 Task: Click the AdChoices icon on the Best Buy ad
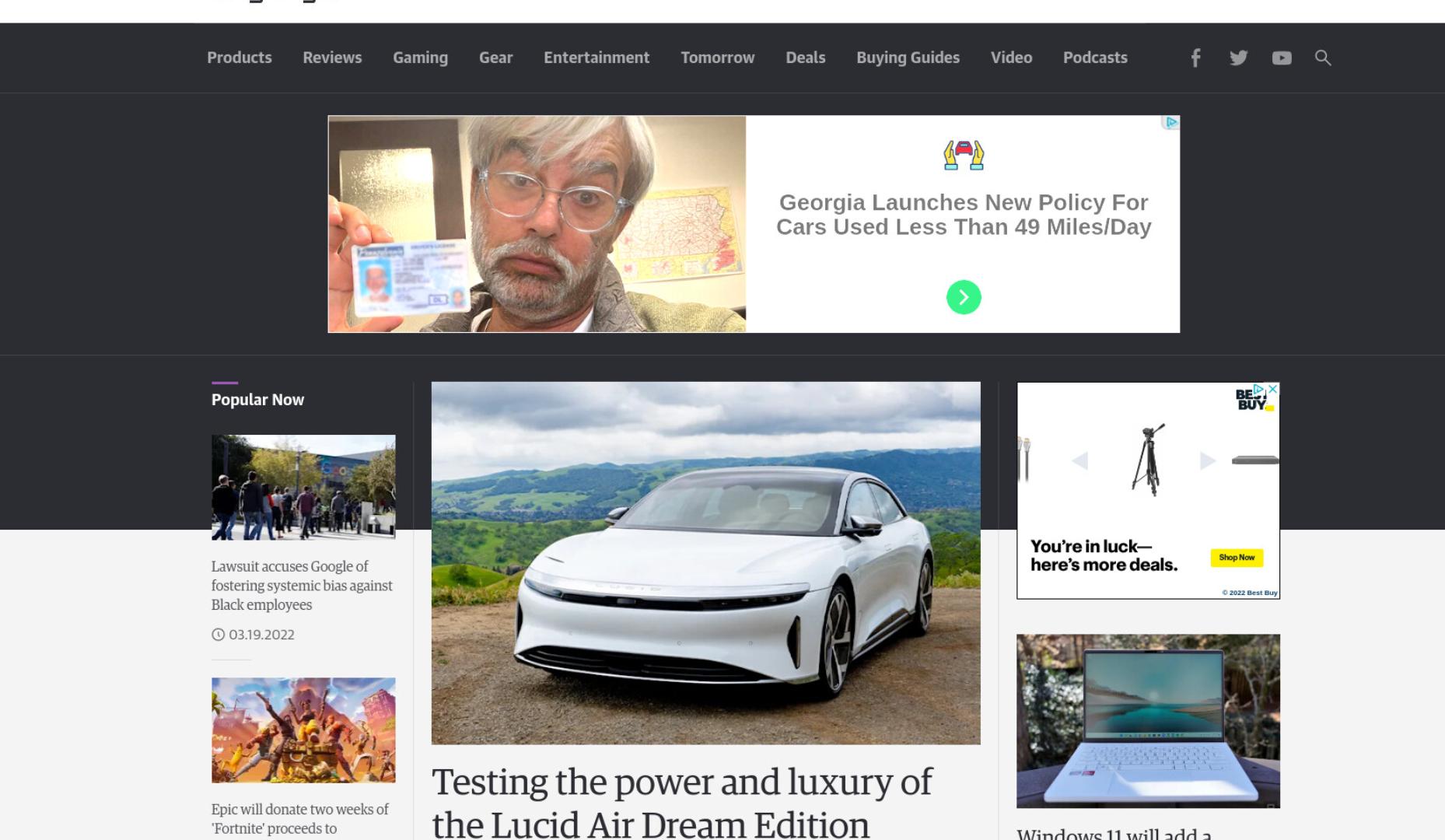tap(1260, 389)
